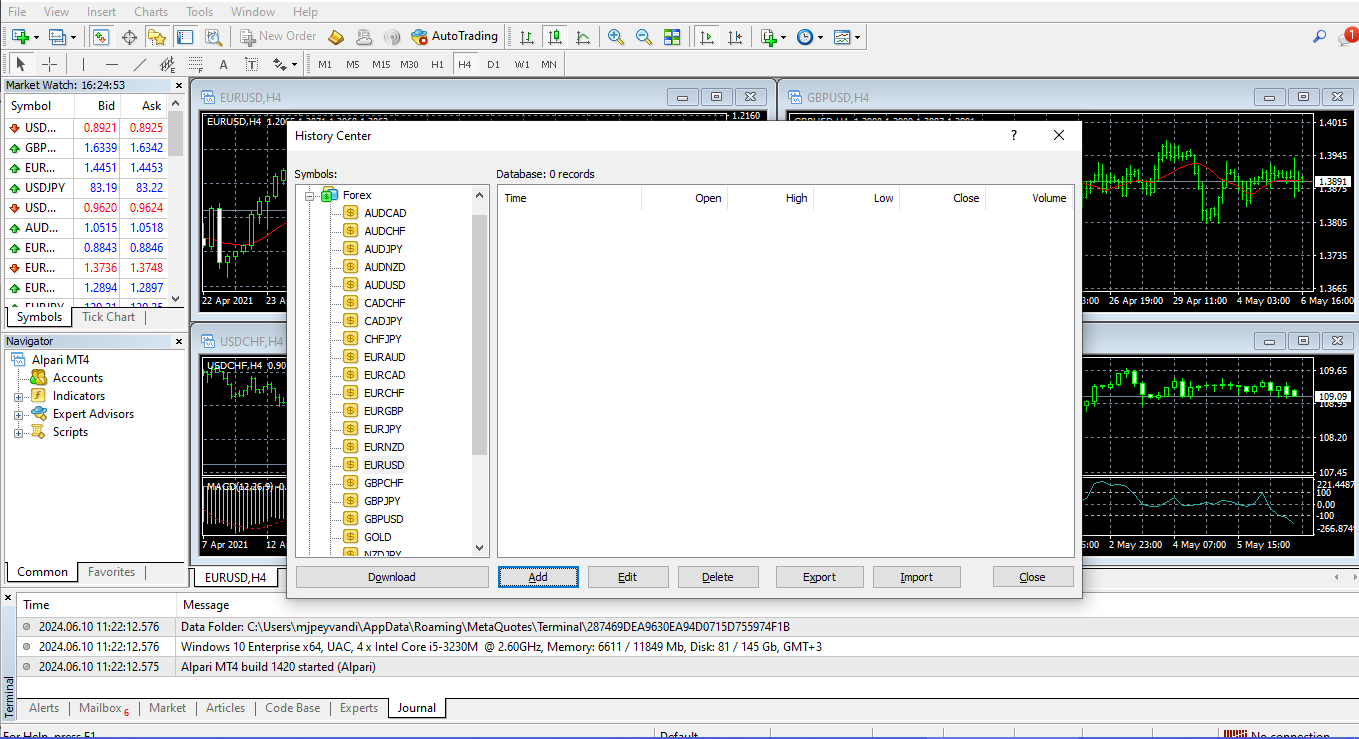The height and width of the screenshot is (739, 1359).
Task: Click the Download button
Action: (x=392, y=577)
